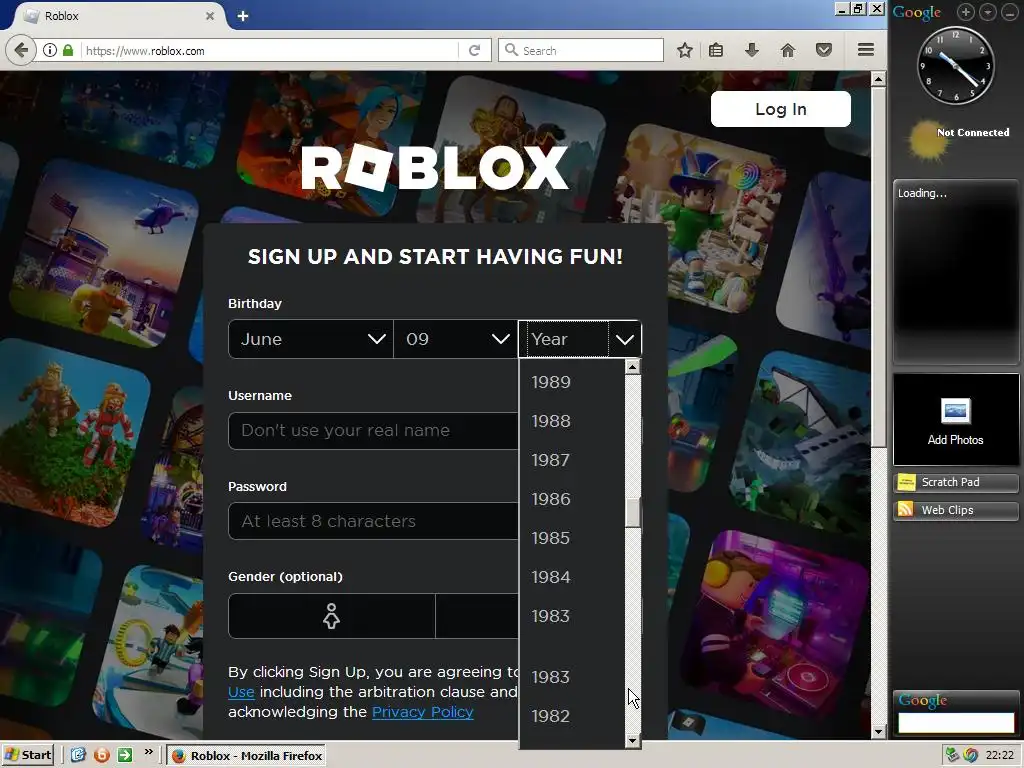Click the Firefox Search box
The height and width of the screenshot is (768, 1024).
point(581,50)
